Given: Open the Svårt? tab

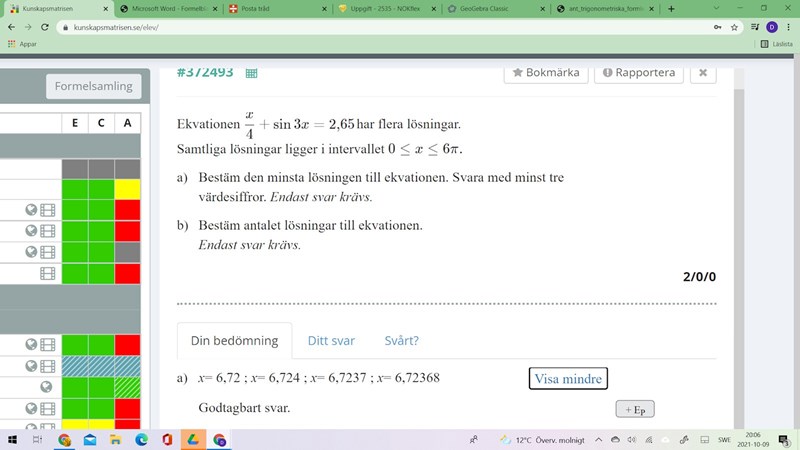Looking at the screenshot, I should tap(402, 340).
